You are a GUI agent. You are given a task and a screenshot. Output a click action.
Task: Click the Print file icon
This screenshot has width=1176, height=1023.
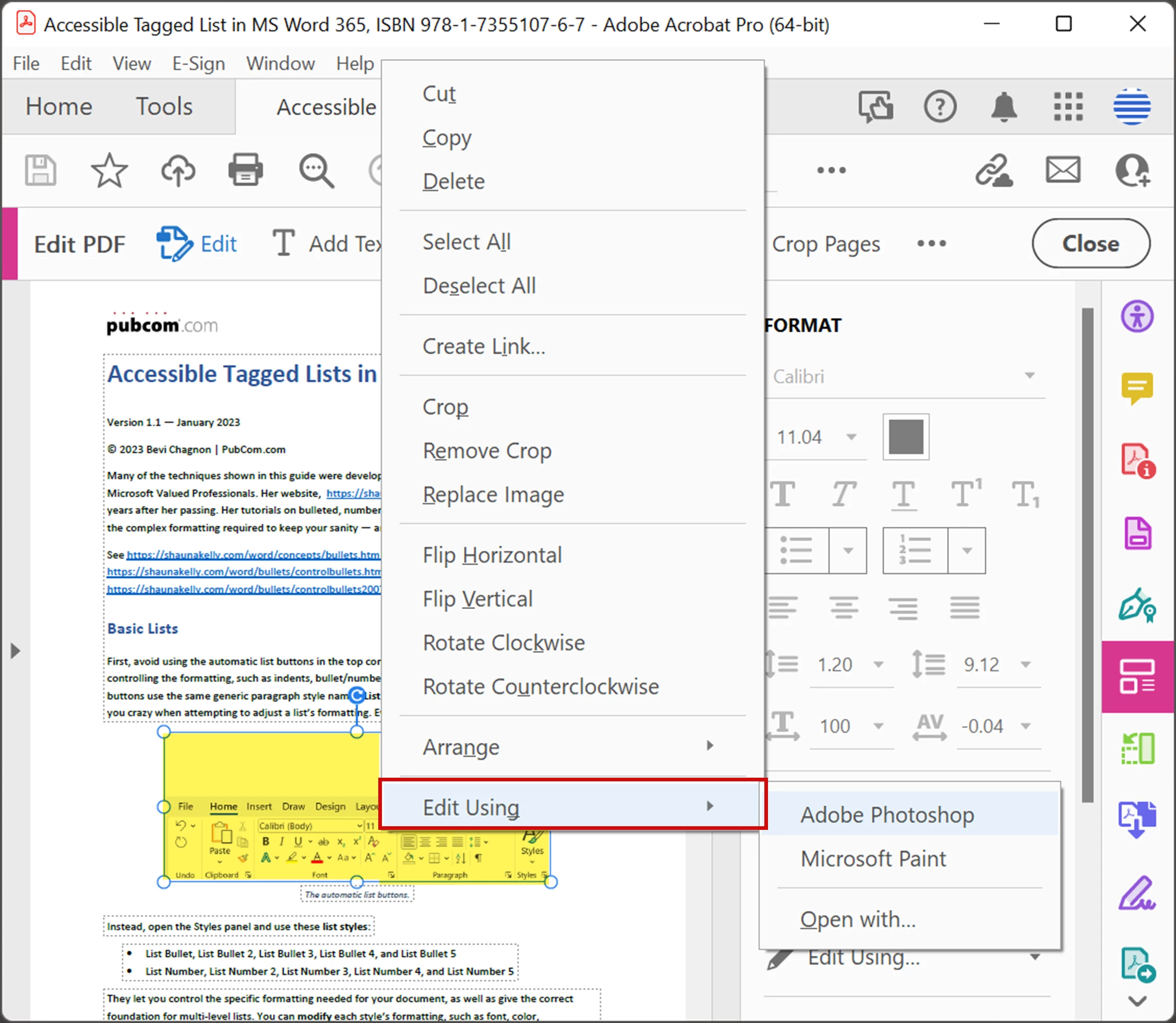click(x=245, y=170)
